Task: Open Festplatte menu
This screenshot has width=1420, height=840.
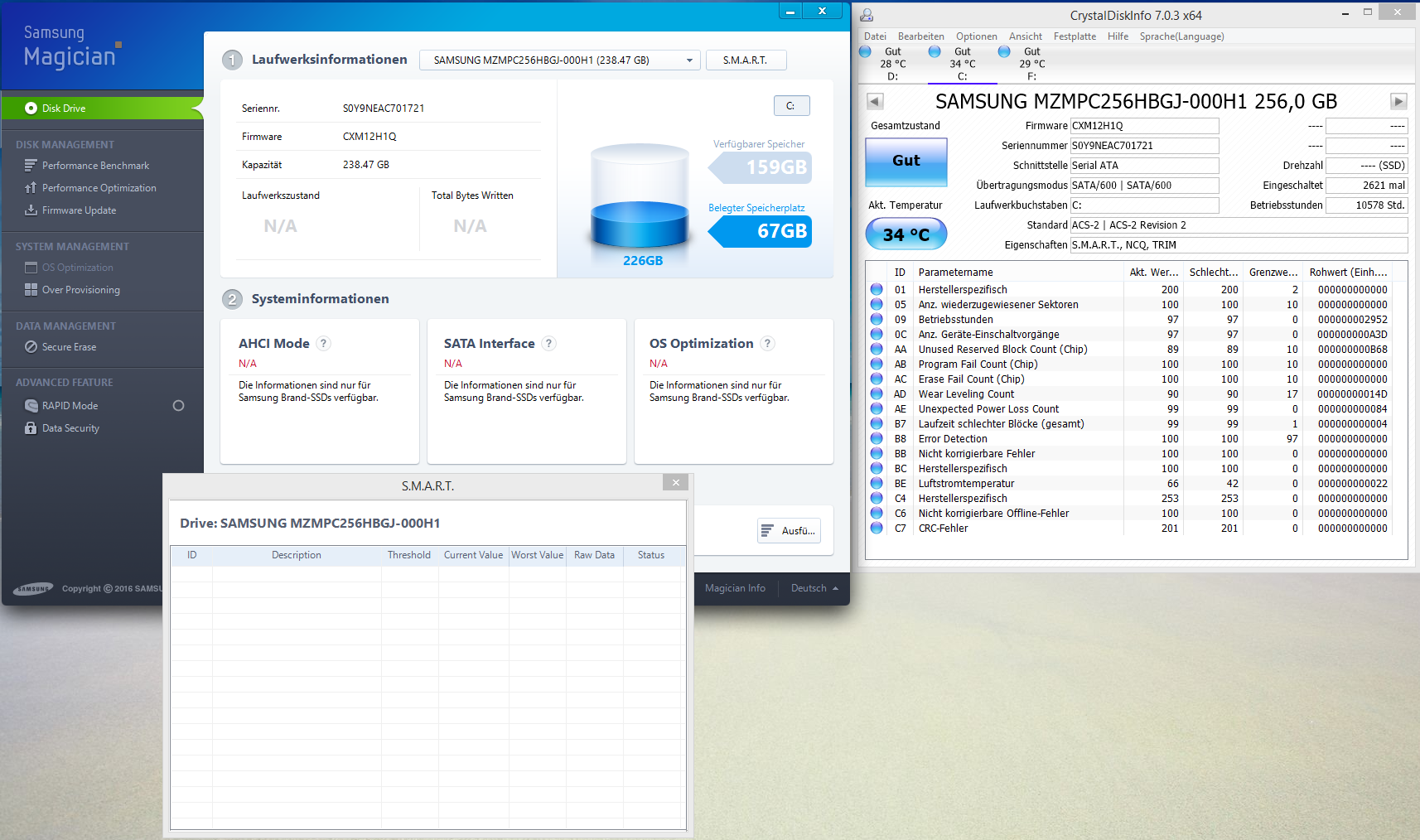Action: pos(1075,36)
